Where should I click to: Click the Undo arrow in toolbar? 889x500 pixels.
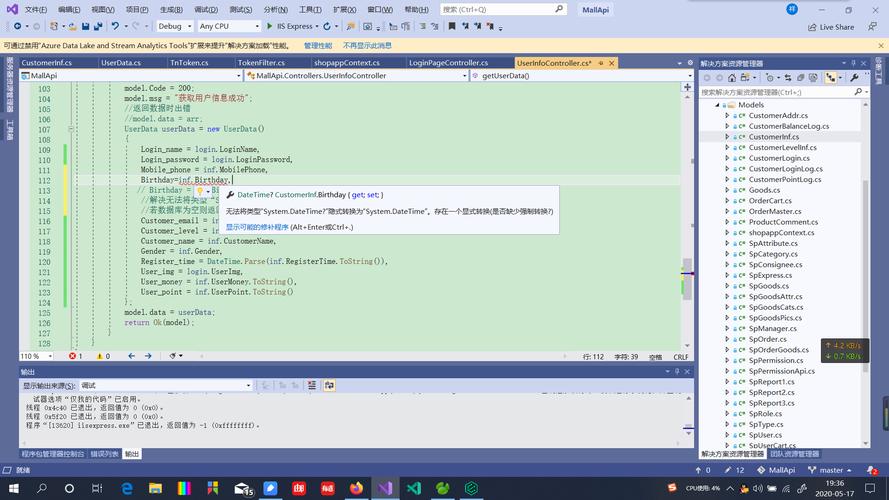tap(115, 27)
